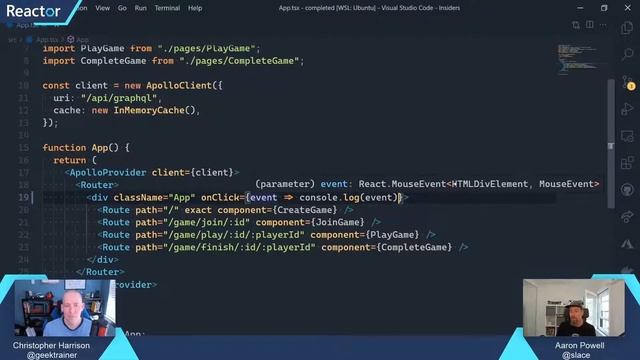Open the Explorer view in activity bar
The image size is (640, 360).
(627, 28)
